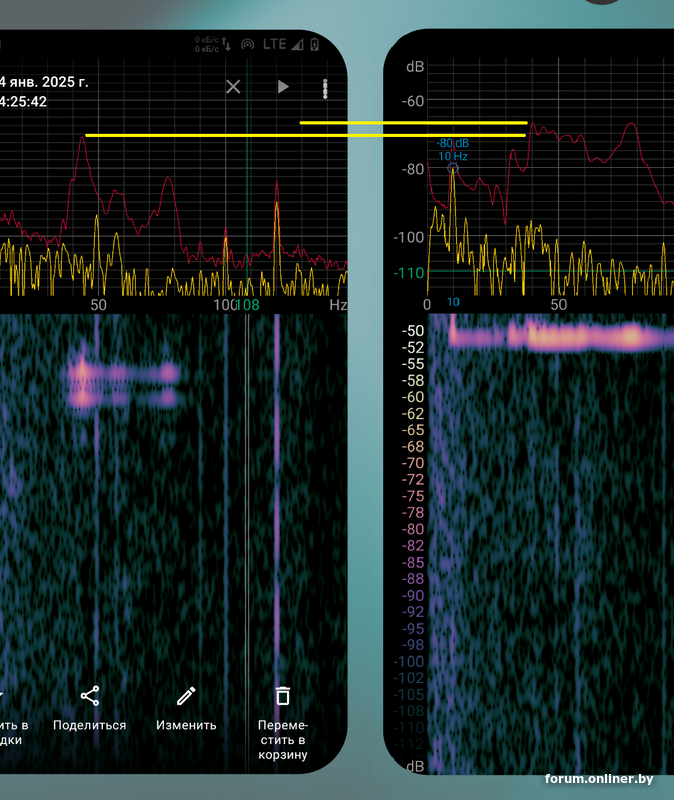Click the 'Поделиться' label

click(90, 725)
